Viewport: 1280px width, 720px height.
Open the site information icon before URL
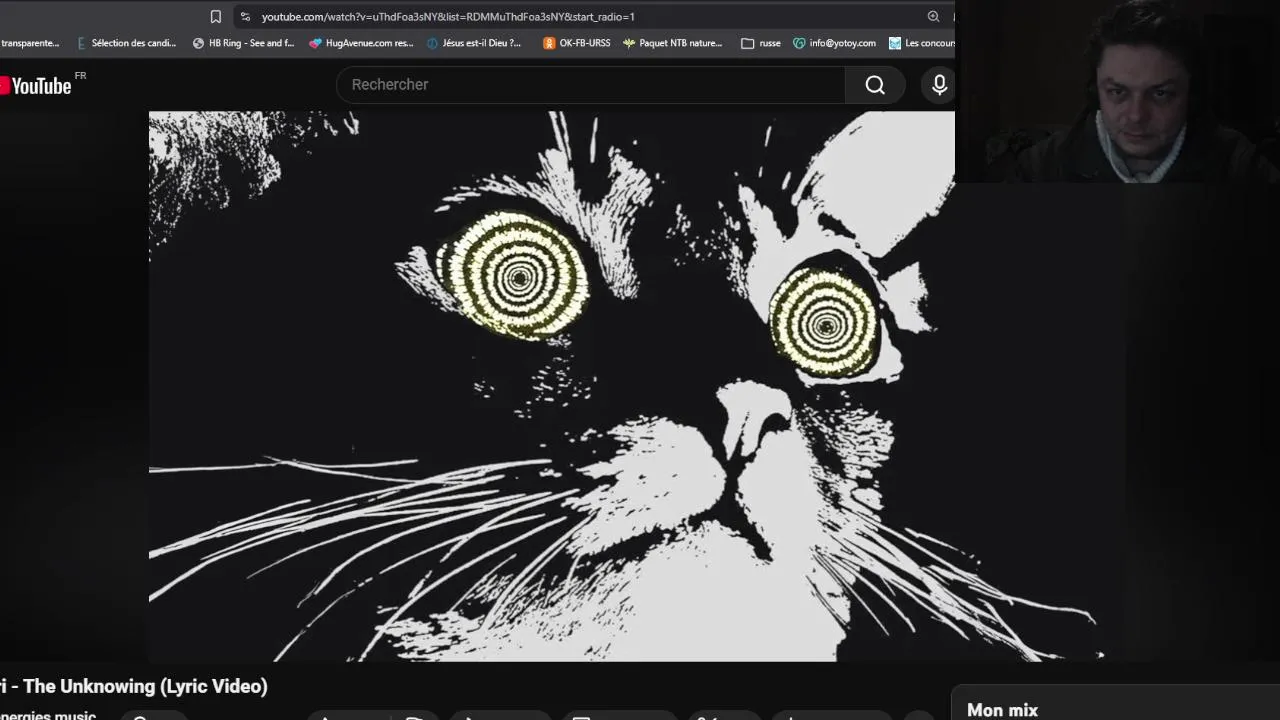(245, 16)
